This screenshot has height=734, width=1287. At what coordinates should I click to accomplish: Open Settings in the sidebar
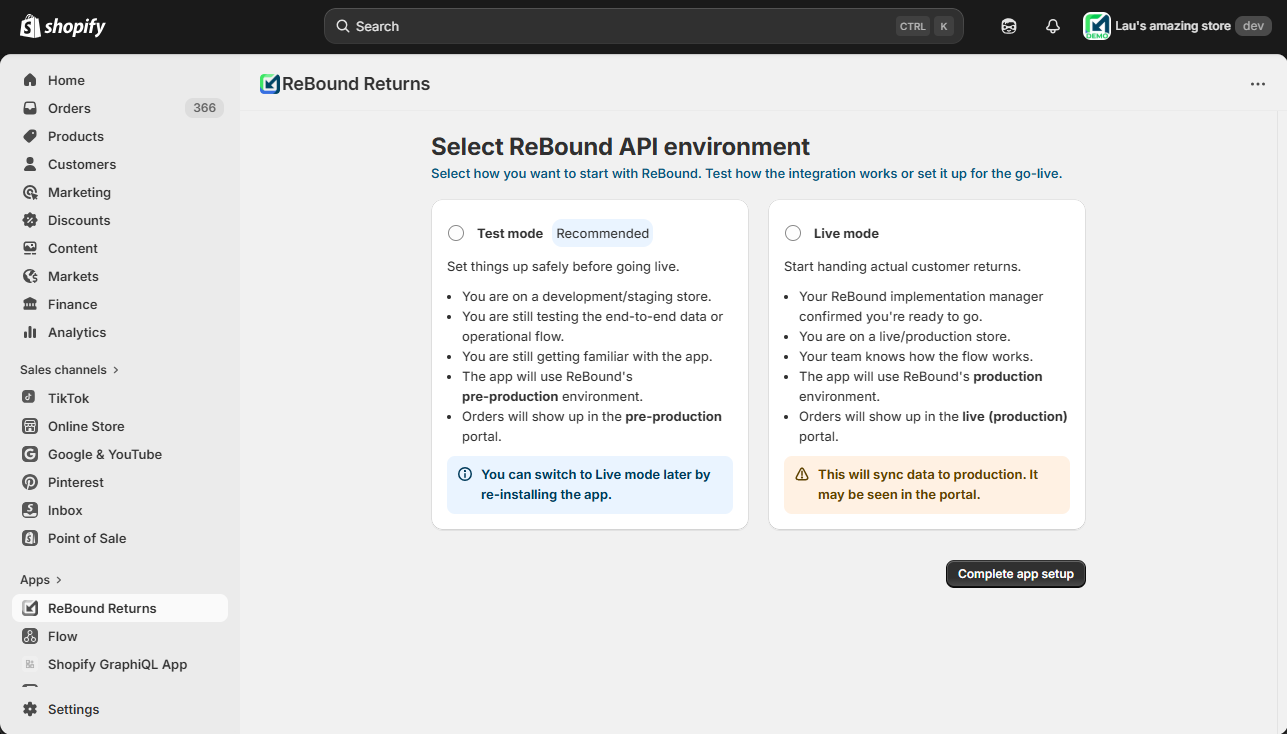point(120,709)
